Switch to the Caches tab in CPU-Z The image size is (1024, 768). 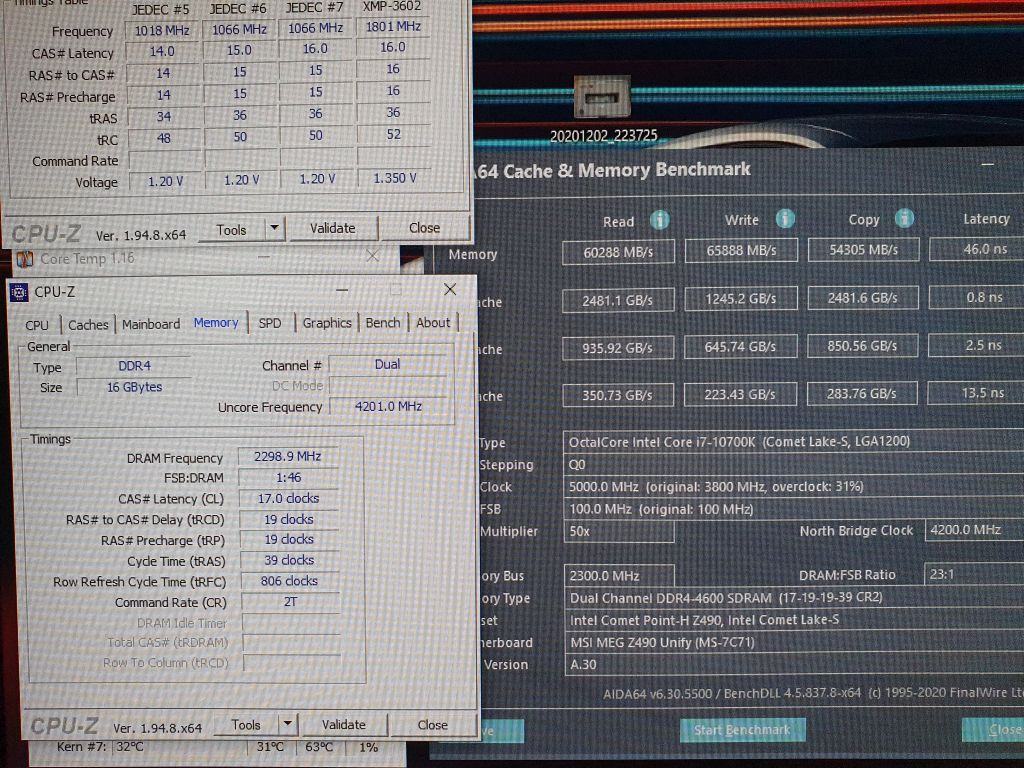click(x=88, y=325)
